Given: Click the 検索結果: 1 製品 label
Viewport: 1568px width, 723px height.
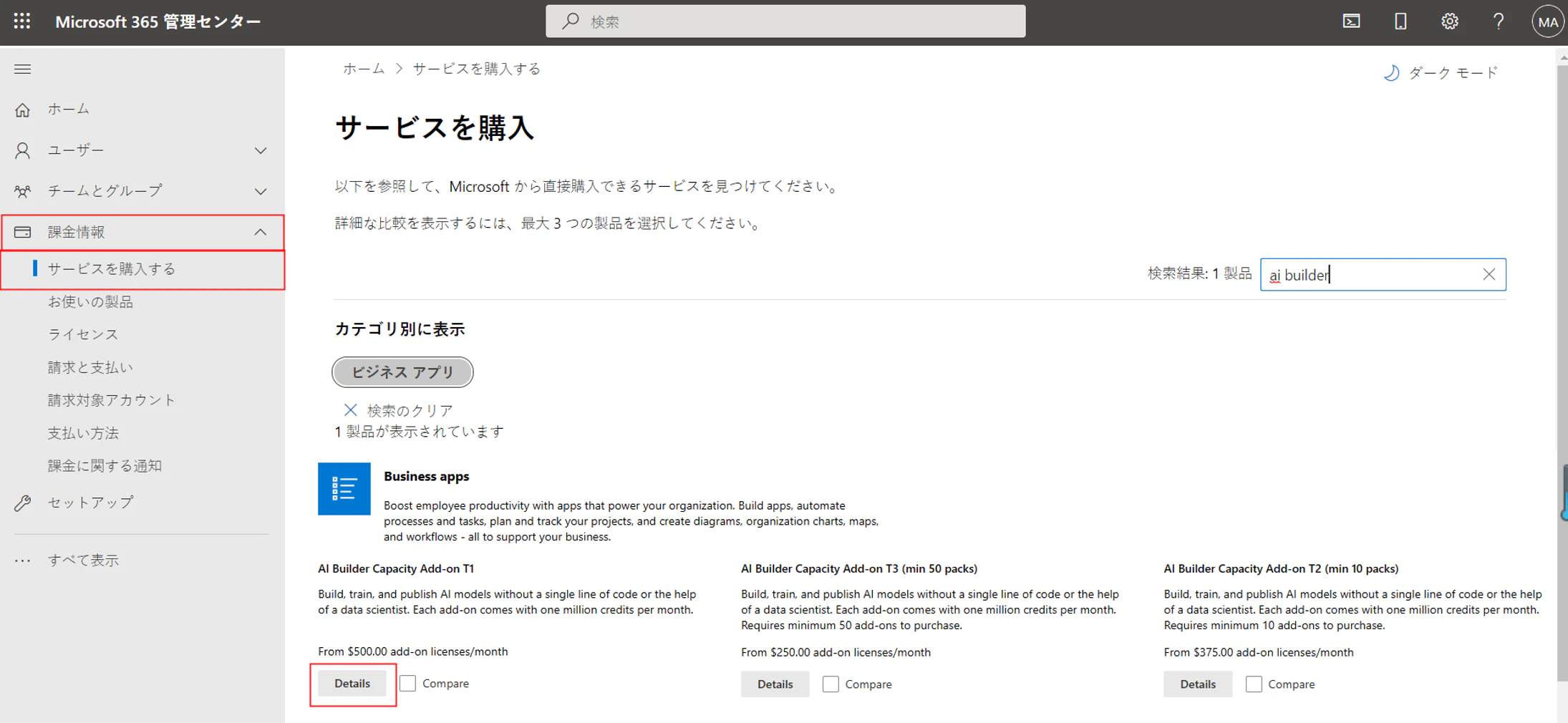Looking at the screenshot, I should point(1200,273).
